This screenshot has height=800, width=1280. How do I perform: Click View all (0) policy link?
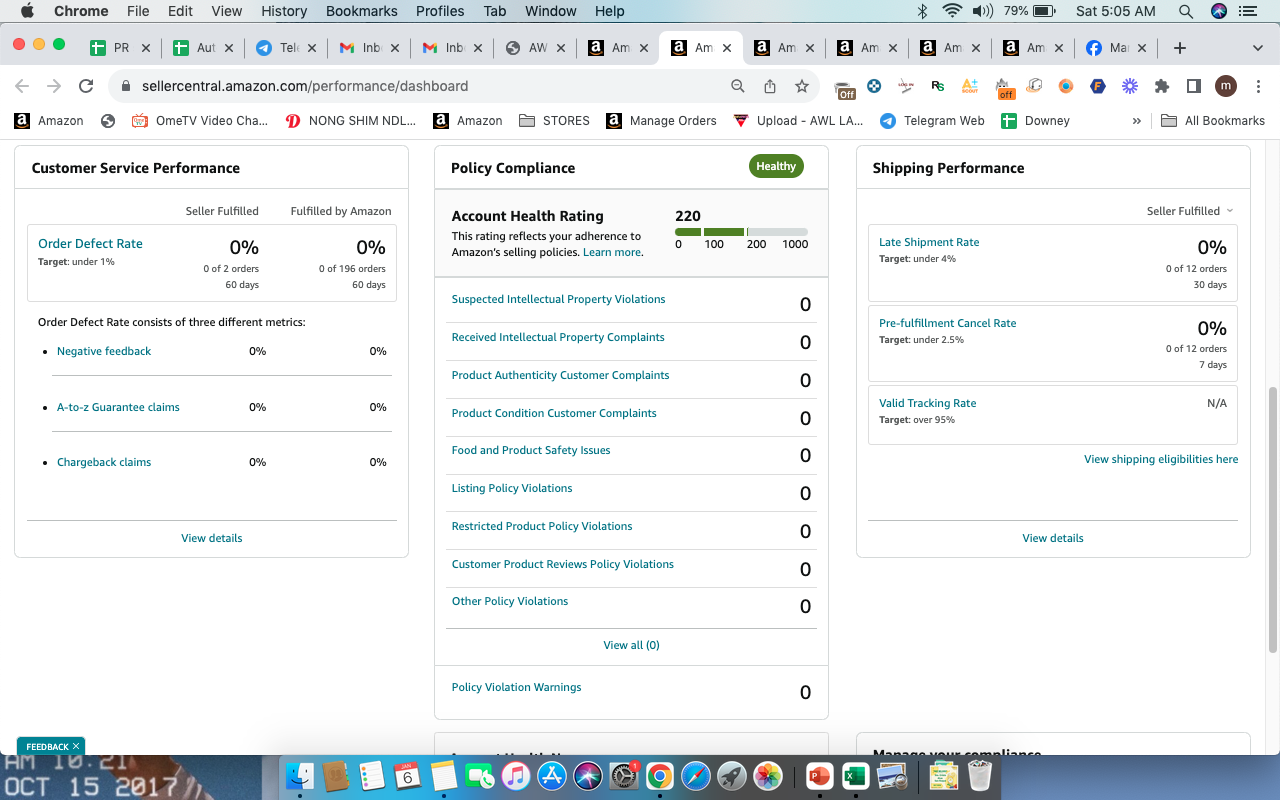tap(632, 645)
